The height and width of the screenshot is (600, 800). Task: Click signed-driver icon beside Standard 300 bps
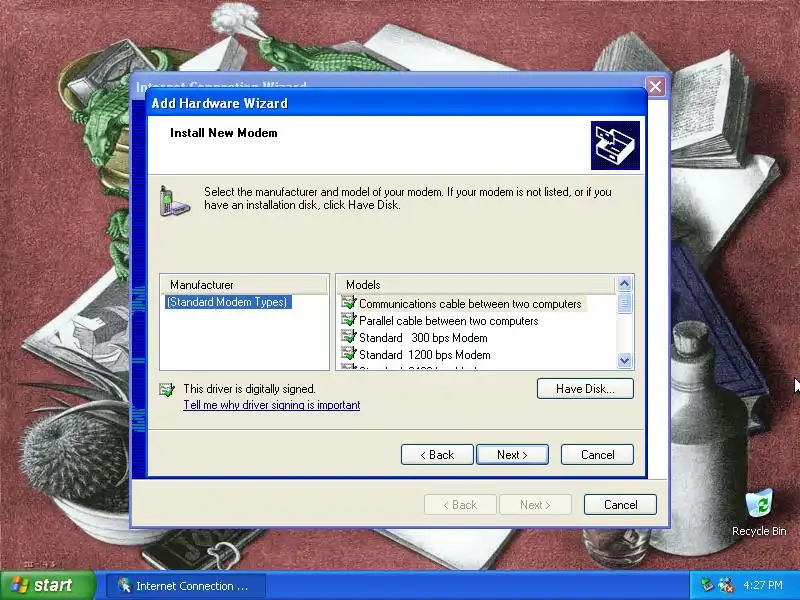[x=348, y=337]
